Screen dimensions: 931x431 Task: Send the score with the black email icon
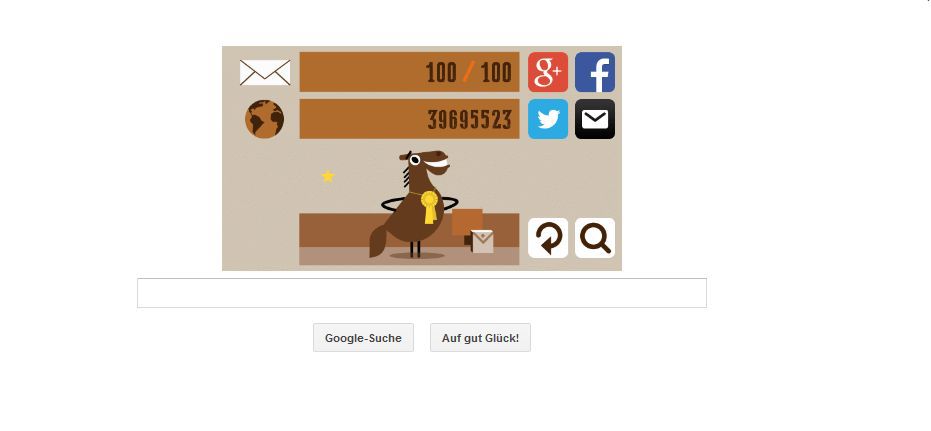pyautogui.click(x=594, y=119)
